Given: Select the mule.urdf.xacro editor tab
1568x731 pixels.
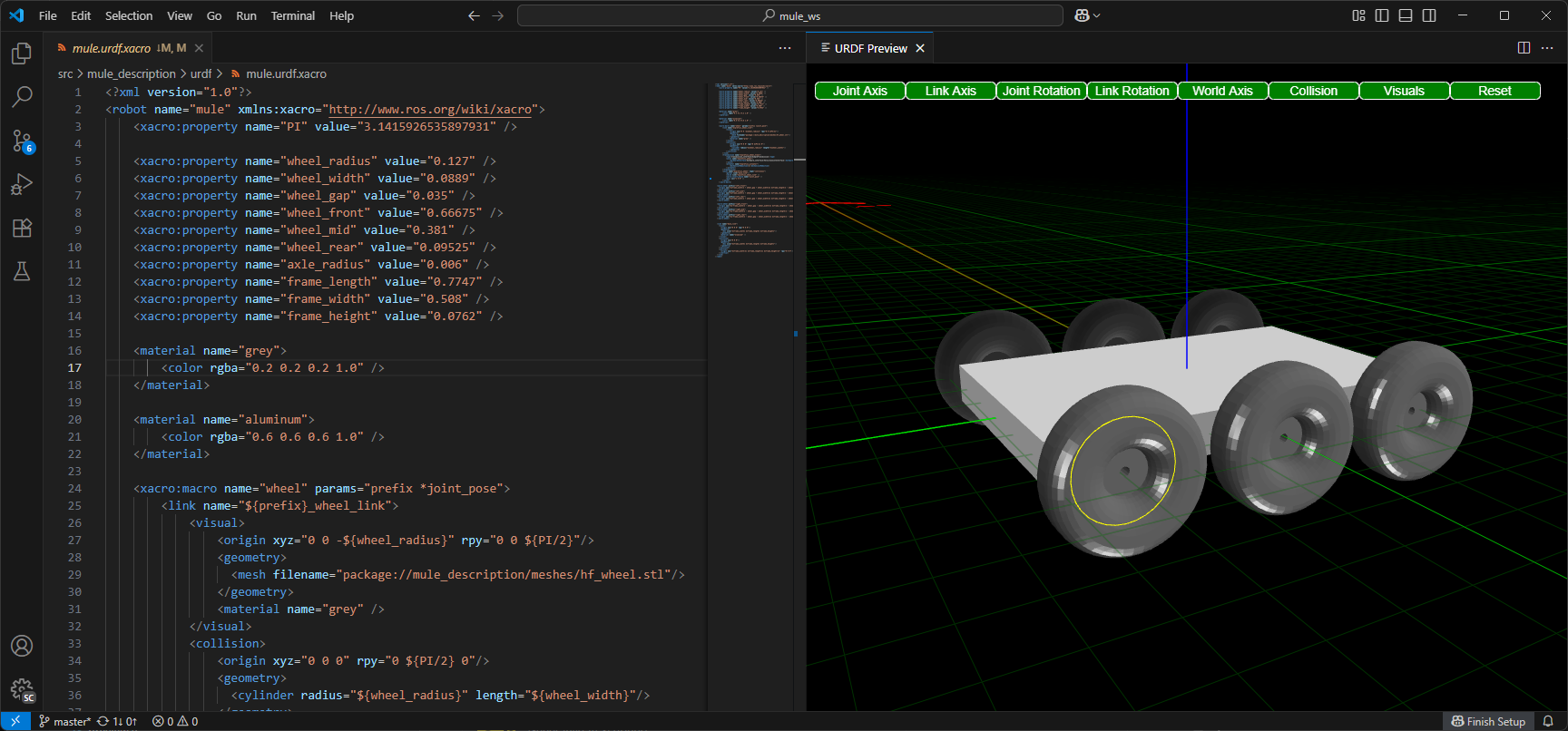Looking at the screenshot, I should pos(127,48).
